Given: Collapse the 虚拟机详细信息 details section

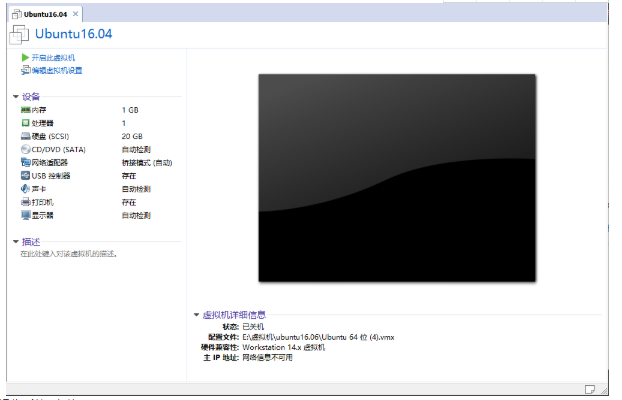Looking at the screenshot, I should [x=196, y=315].
